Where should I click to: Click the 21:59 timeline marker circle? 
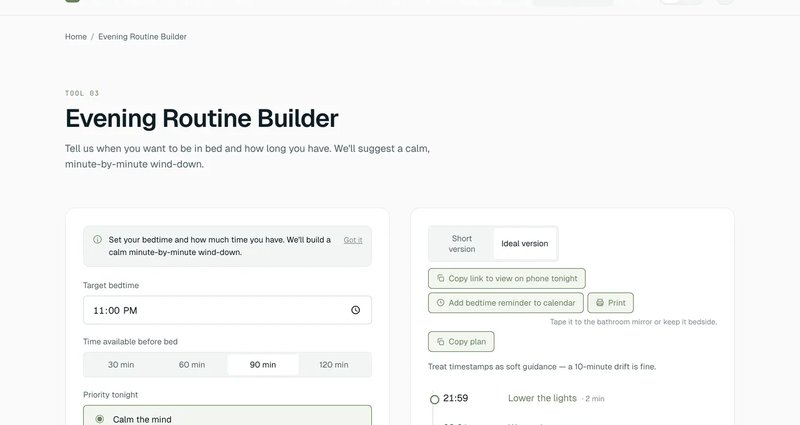click(x=434, y=399)
